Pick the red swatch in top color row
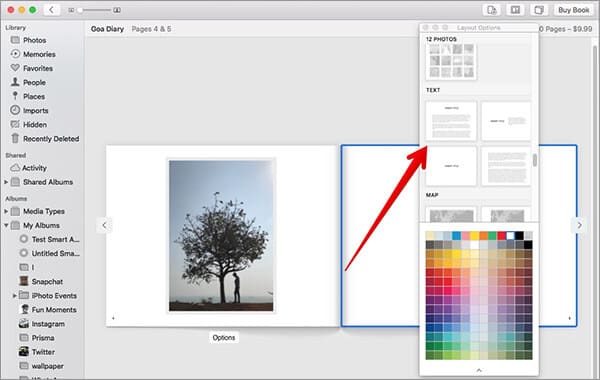This screenshot has height=380, width=600. pyautogui.click(x=502, y=235)
